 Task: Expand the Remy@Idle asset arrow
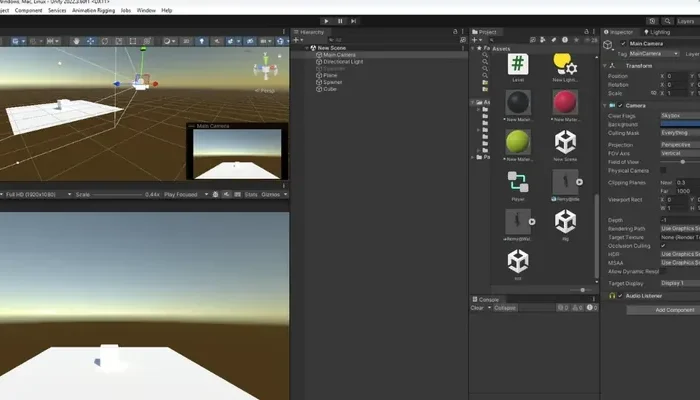coord(579,182)
